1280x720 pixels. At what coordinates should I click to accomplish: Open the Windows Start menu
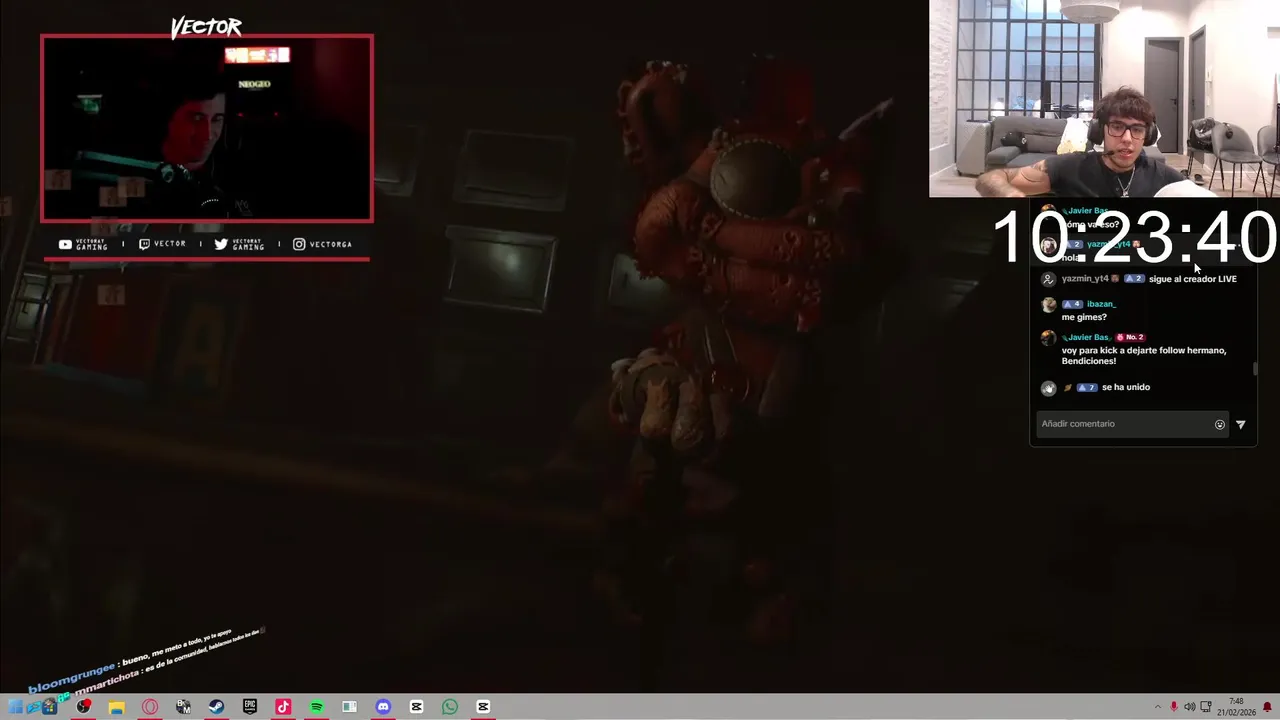(15, 707)
